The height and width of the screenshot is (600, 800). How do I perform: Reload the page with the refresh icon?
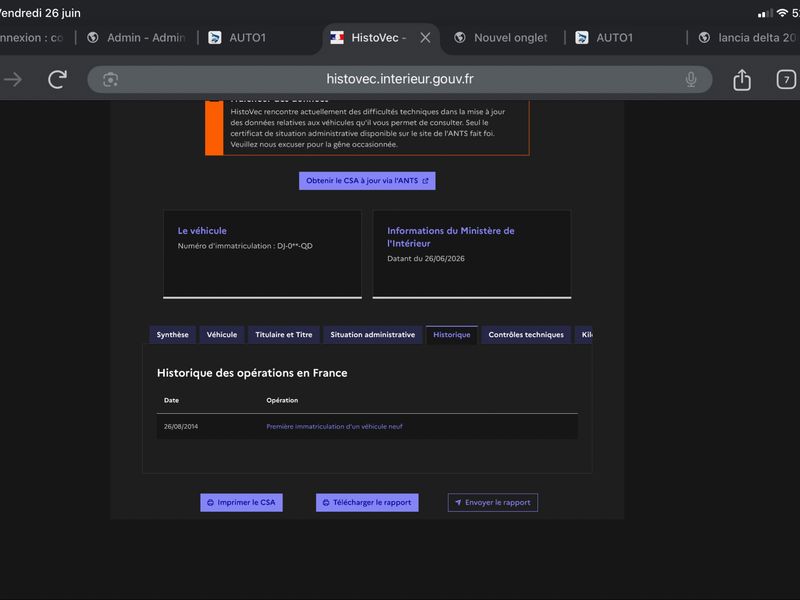point(57,79)
